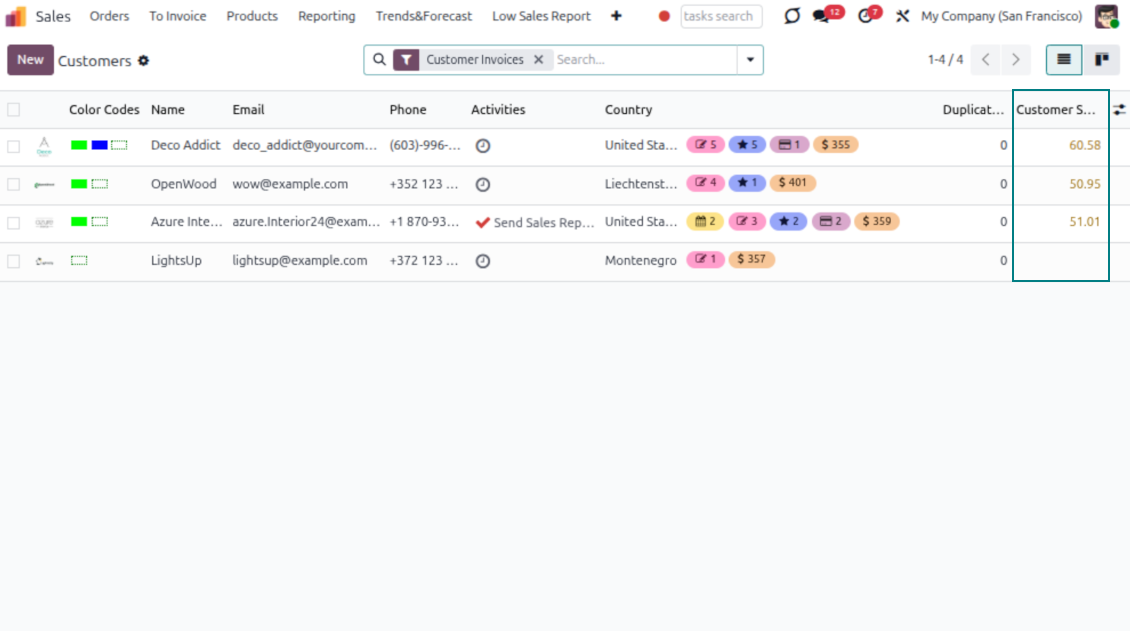Viewport: 1130px width, 631px height.
Task: Open the optional columns adjust icon
Action: pyautogui.click(x=1119, y=110)
